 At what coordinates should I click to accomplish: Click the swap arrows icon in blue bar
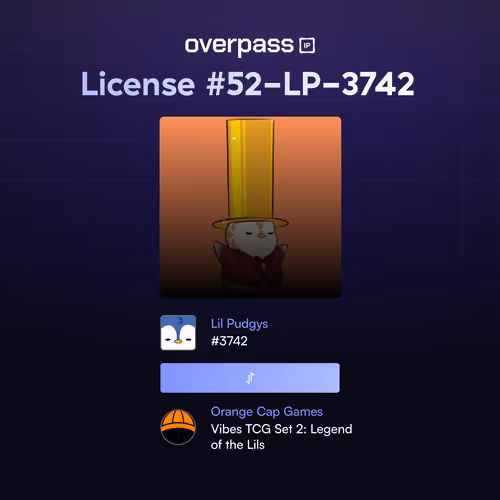[250, 378]
